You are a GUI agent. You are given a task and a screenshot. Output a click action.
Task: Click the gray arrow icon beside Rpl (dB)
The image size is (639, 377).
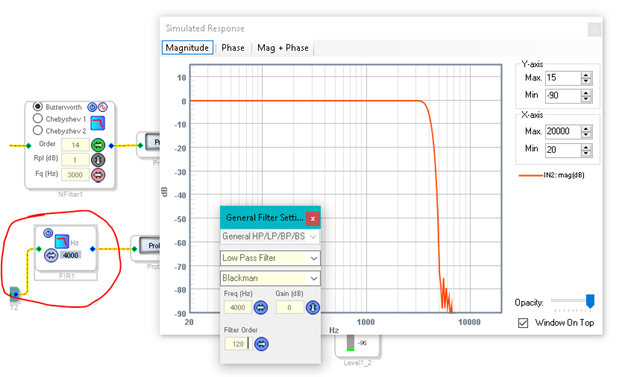coord(98,160)
